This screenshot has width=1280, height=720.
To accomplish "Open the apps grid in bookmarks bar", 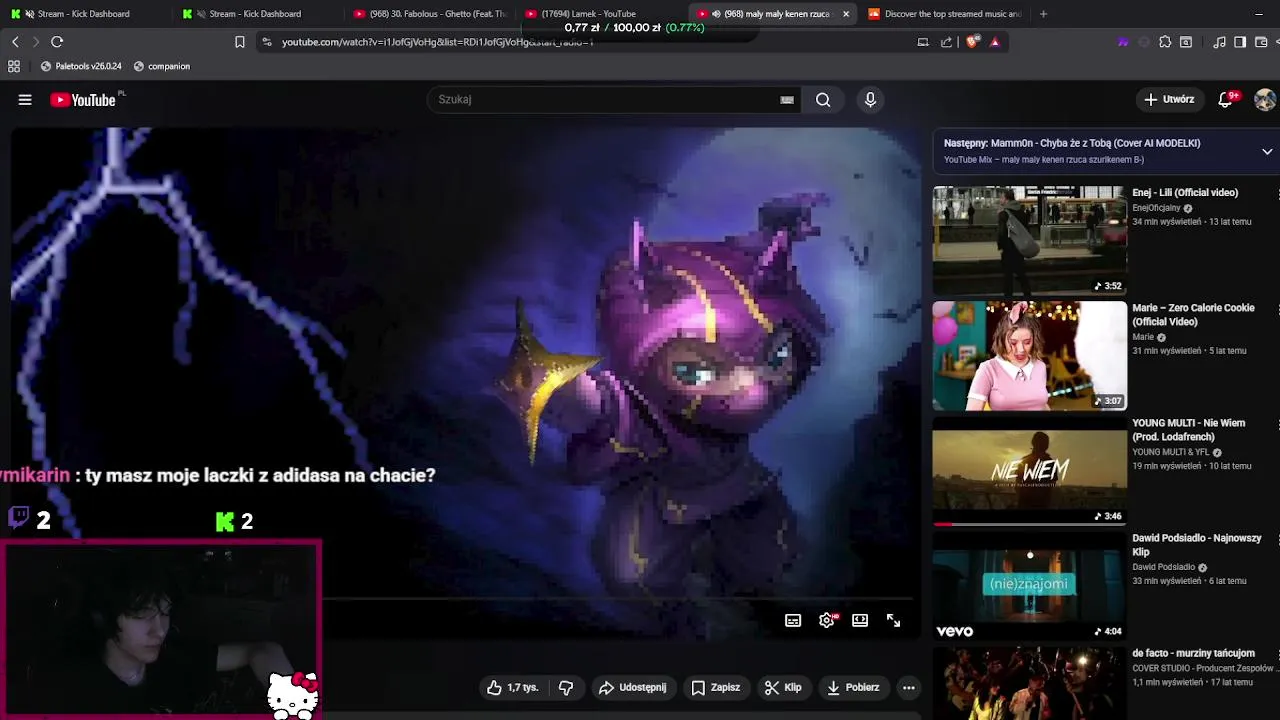I will click(x=14, y=66).
